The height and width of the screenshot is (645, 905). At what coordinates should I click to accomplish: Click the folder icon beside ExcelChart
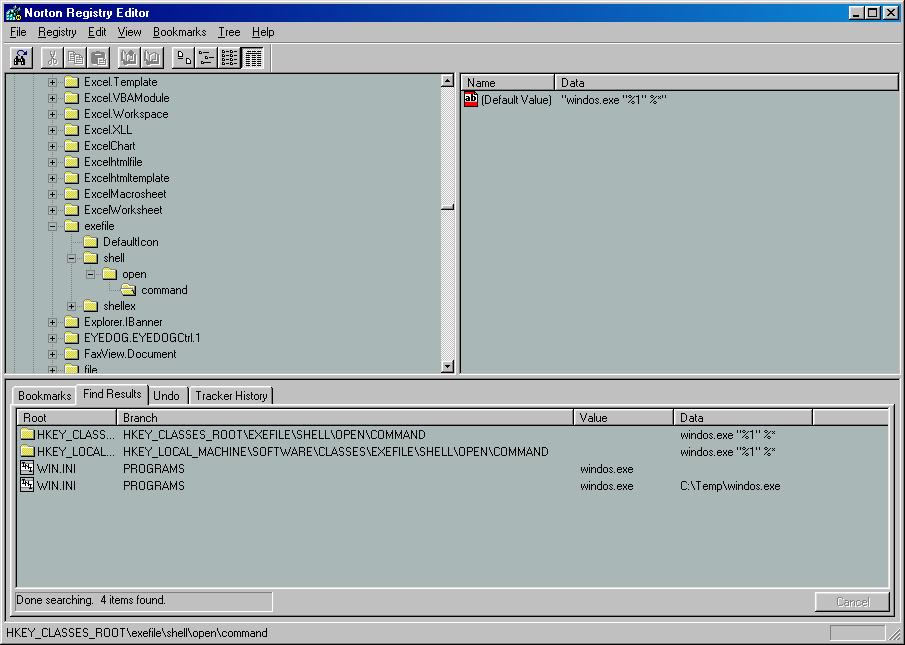point(72,146)
